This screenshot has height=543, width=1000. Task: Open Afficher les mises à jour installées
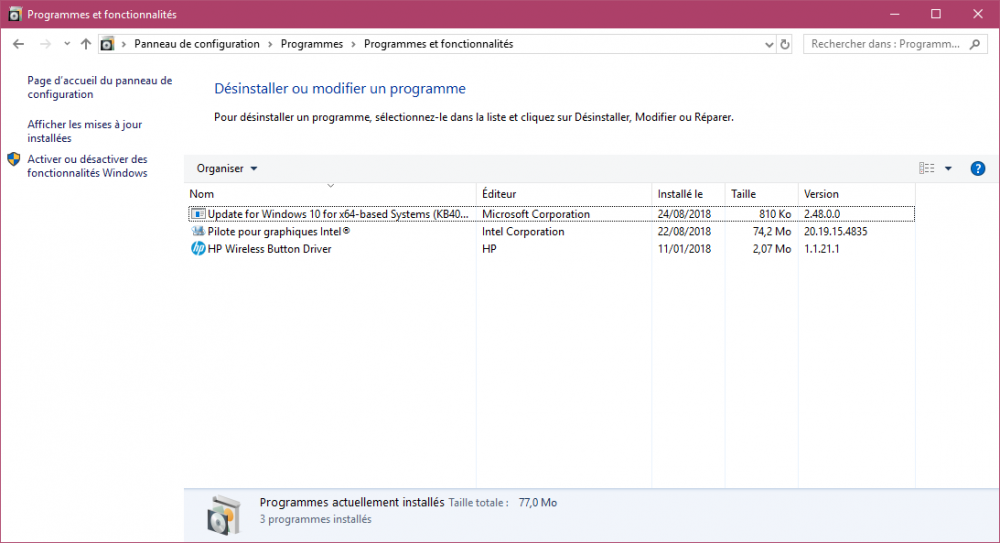tap(84, 131)
